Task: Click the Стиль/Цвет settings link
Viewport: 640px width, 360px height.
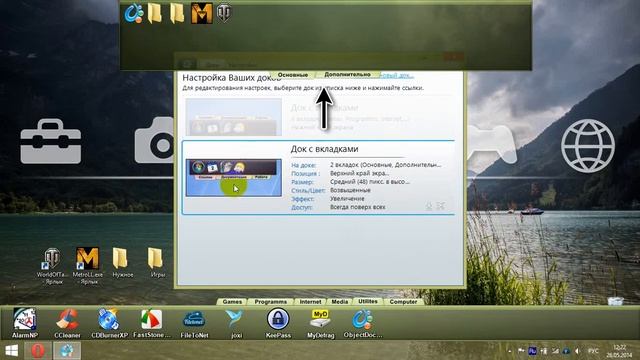Action: click(308, 191)
